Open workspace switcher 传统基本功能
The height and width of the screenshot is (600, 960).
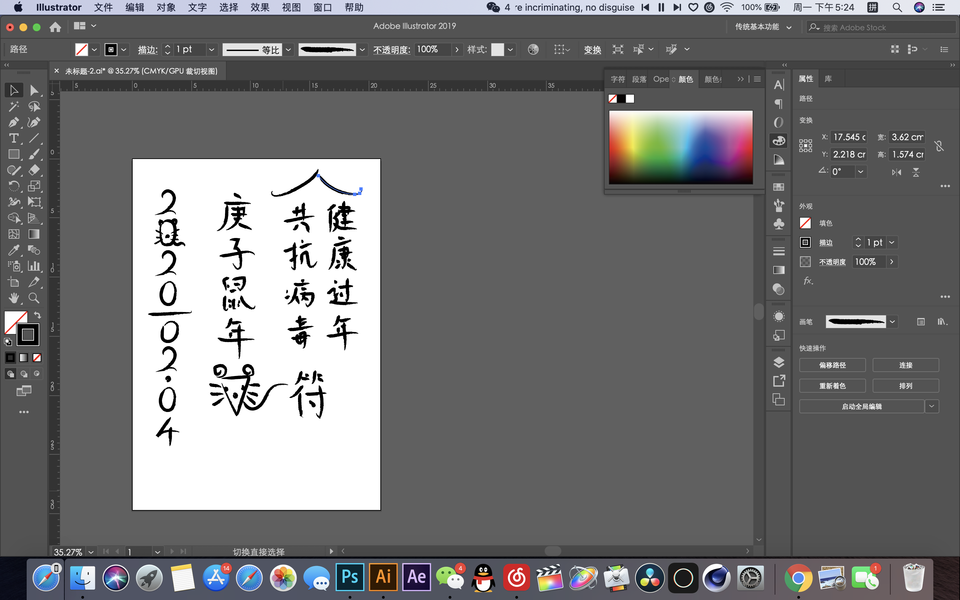[763, 27]
